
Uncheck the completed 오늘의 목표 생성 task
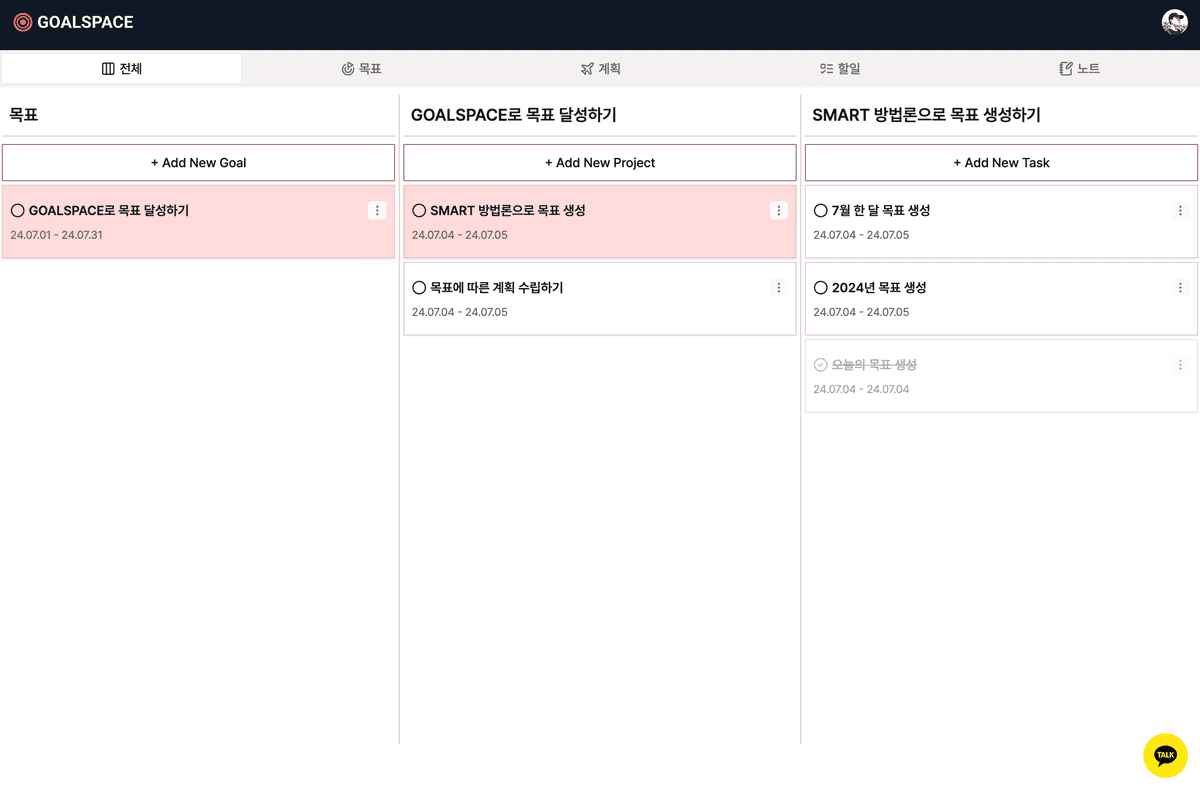(821, 365)
